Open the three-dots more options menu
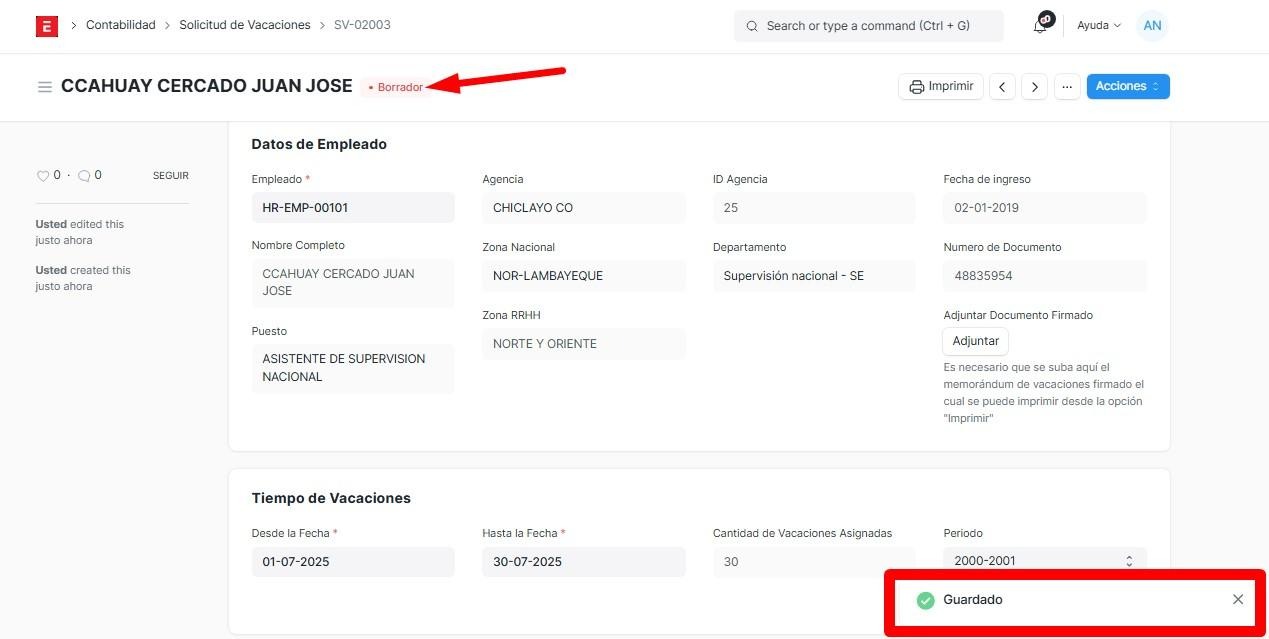The width and height of the screenshot is (1269, 639). click(x=1067, y=87)
